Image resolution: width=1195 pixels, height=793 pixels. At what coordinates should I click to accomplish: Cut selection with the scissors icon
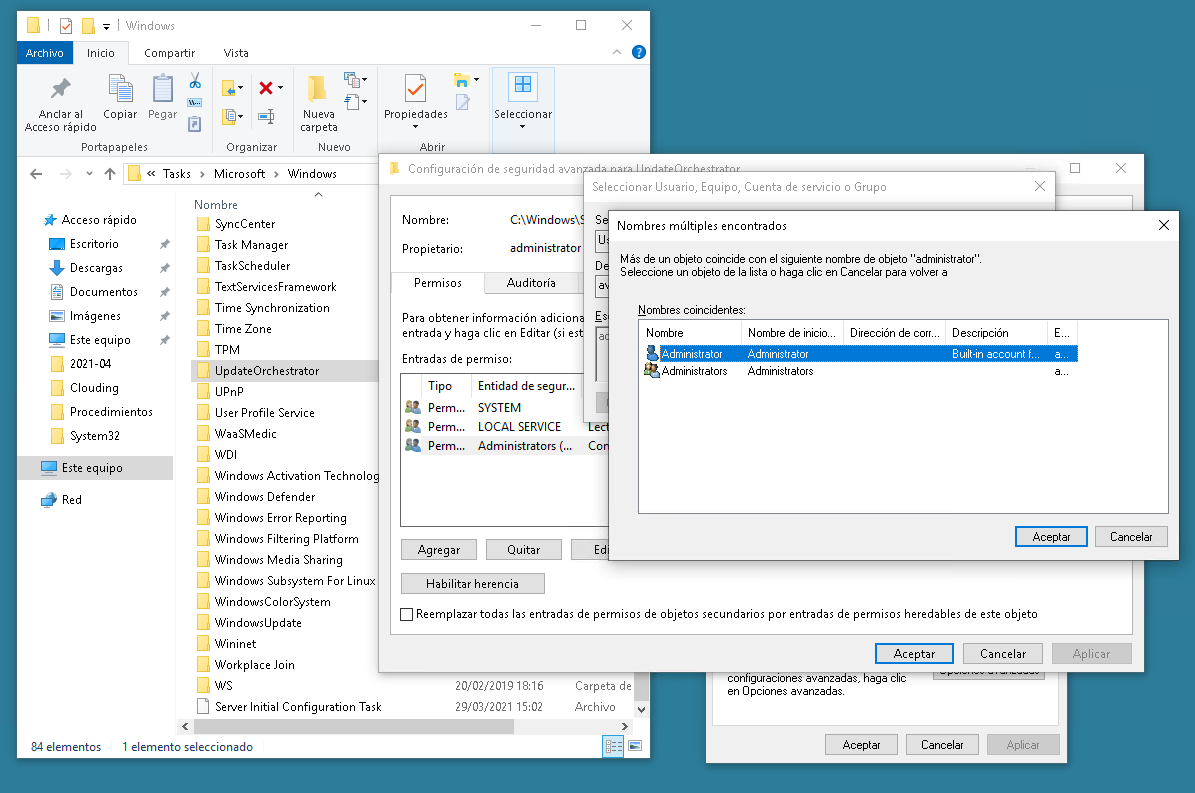click(195, 81)
